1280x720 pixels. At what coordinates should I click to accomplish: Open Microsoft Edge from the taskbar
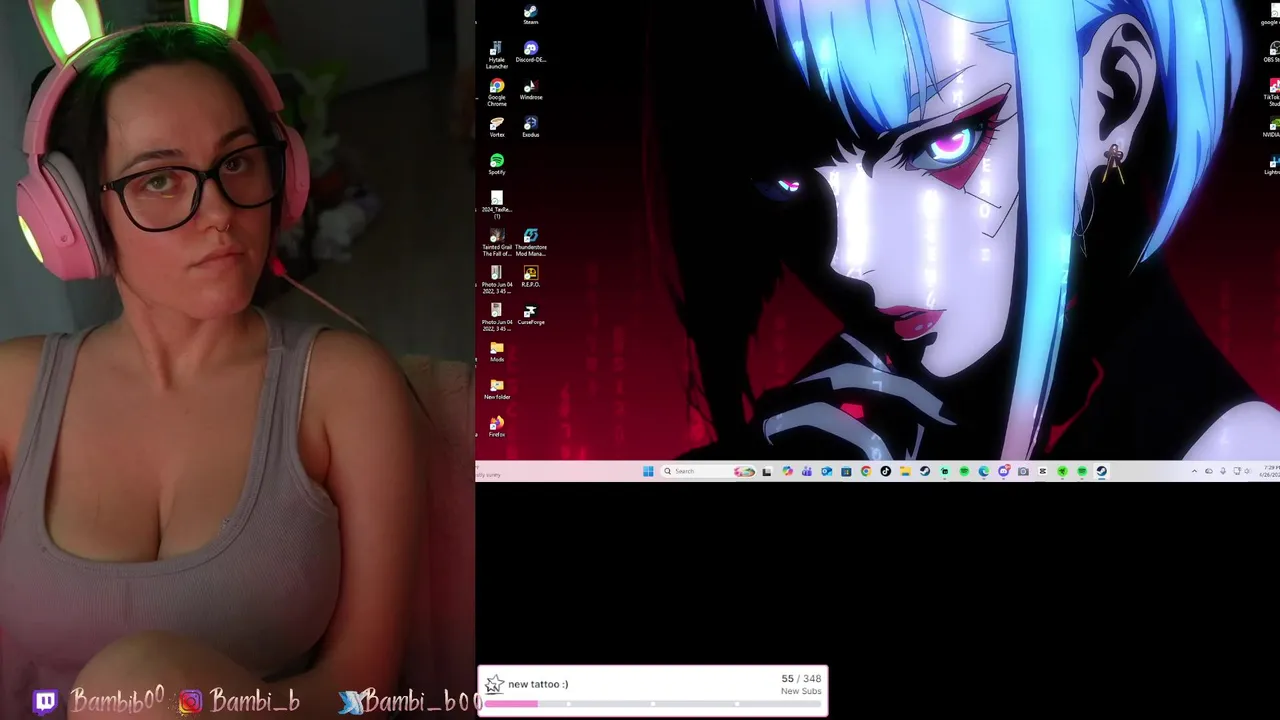pyautogui.click(x=983, y=471)
